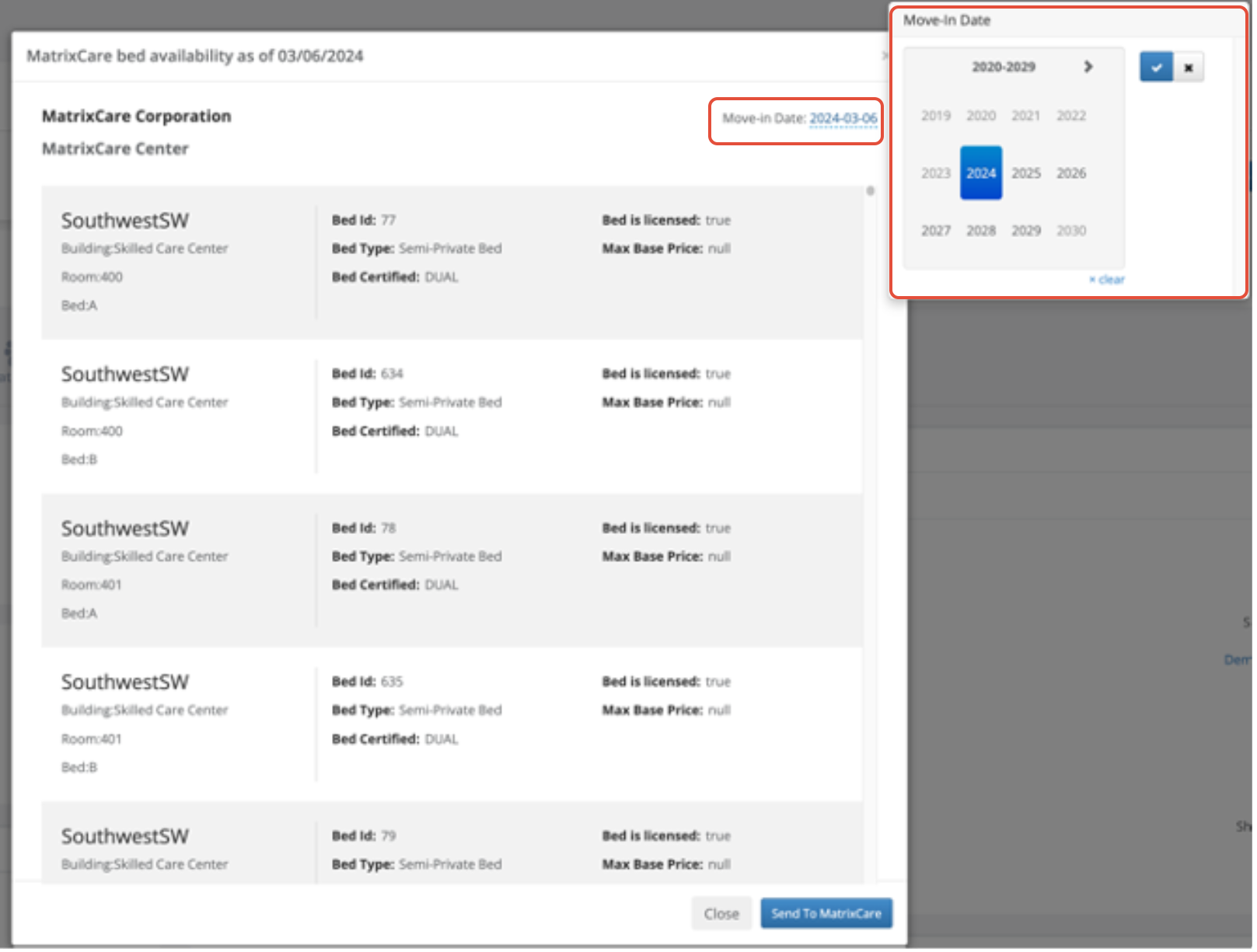Select the SouthwestSW name in the Bed Id 77 row
The height and width of the screenshot is (952, 1257).
(125, 221)
